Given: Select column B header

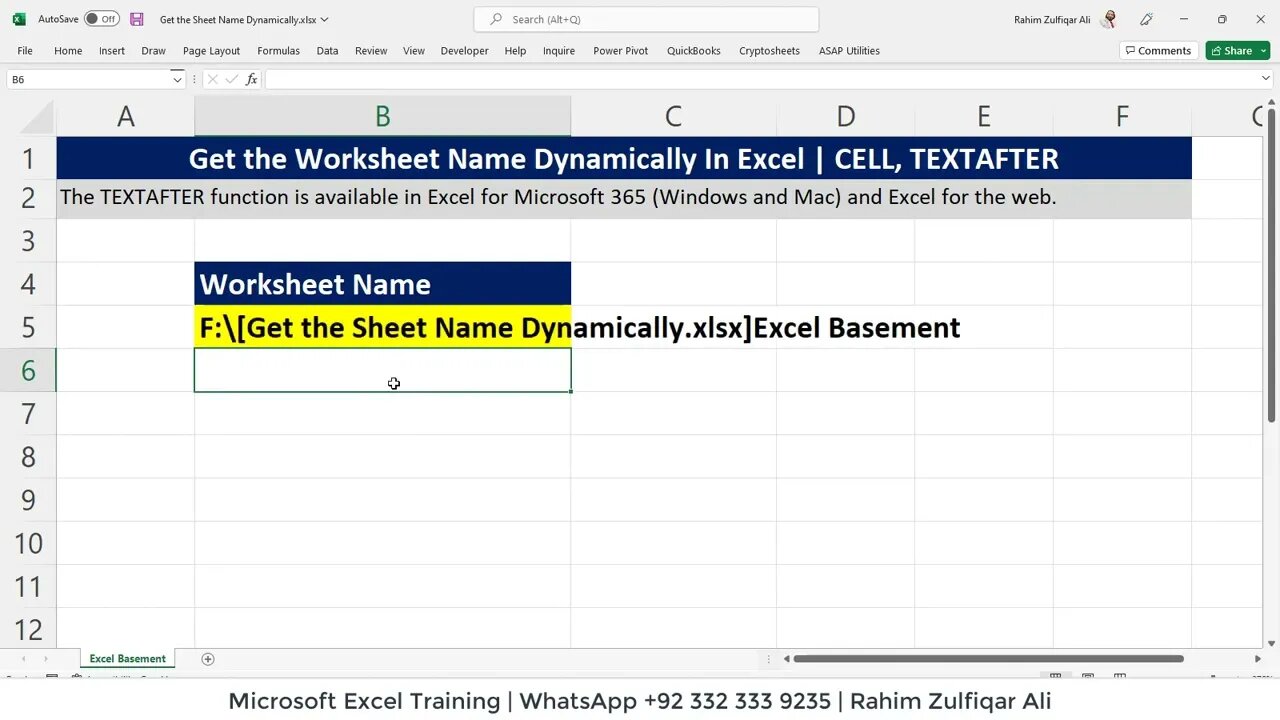Looking at the screenshot, I should [383, 116].
